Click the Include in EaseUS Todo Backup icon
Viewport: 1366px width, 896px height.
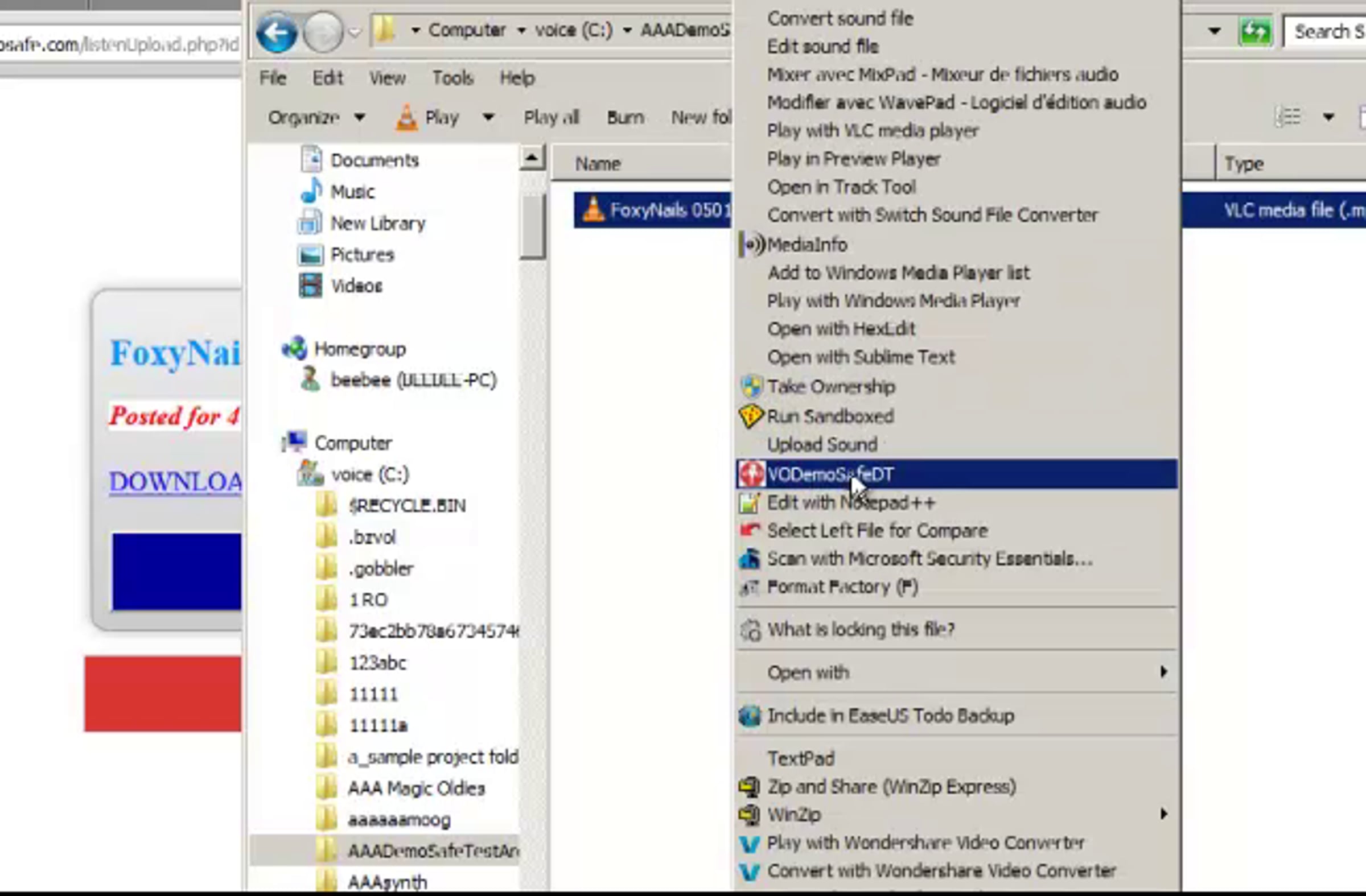(750, 716)
